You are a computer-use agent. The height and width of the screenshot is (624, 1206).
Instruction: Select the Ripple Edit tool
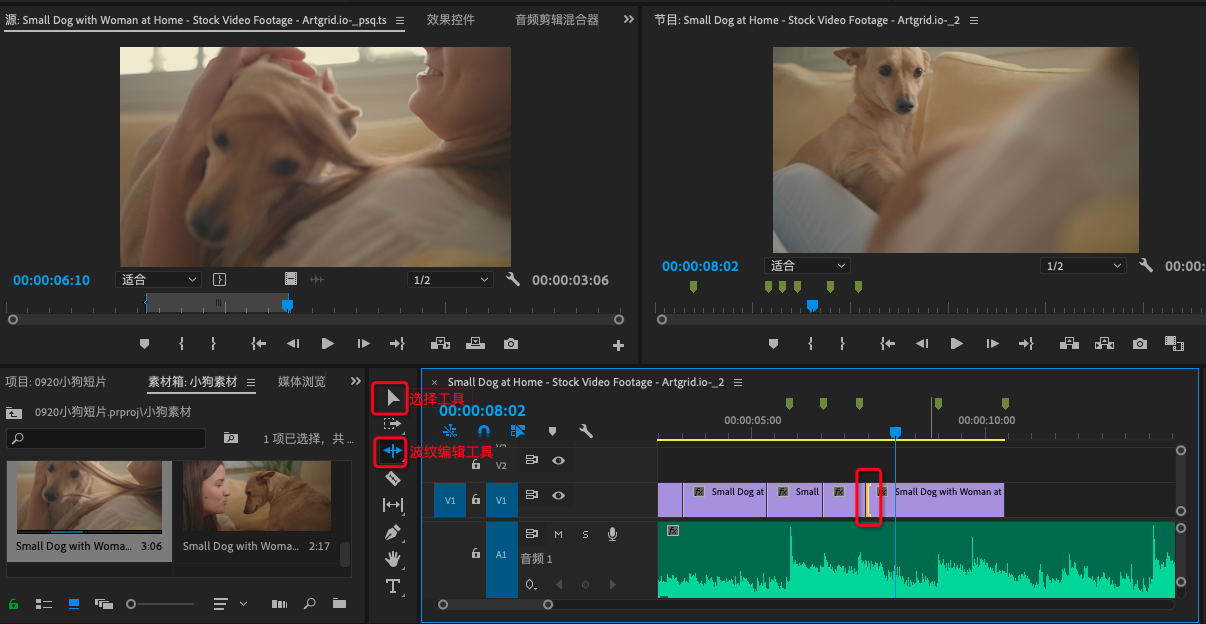point(392,451)
